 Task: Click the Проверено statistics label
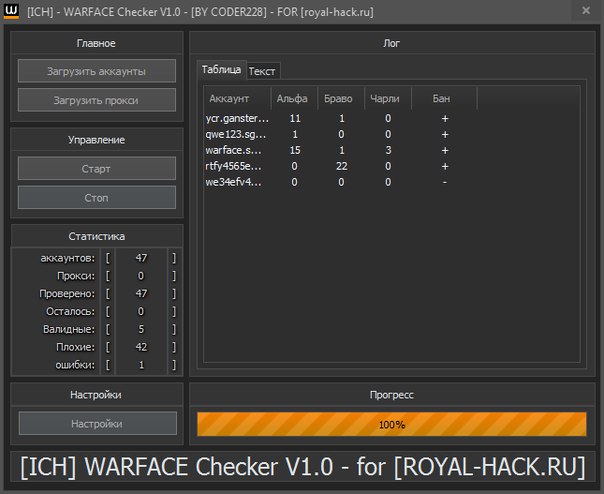pyautogui.click(x=67, y=294)
